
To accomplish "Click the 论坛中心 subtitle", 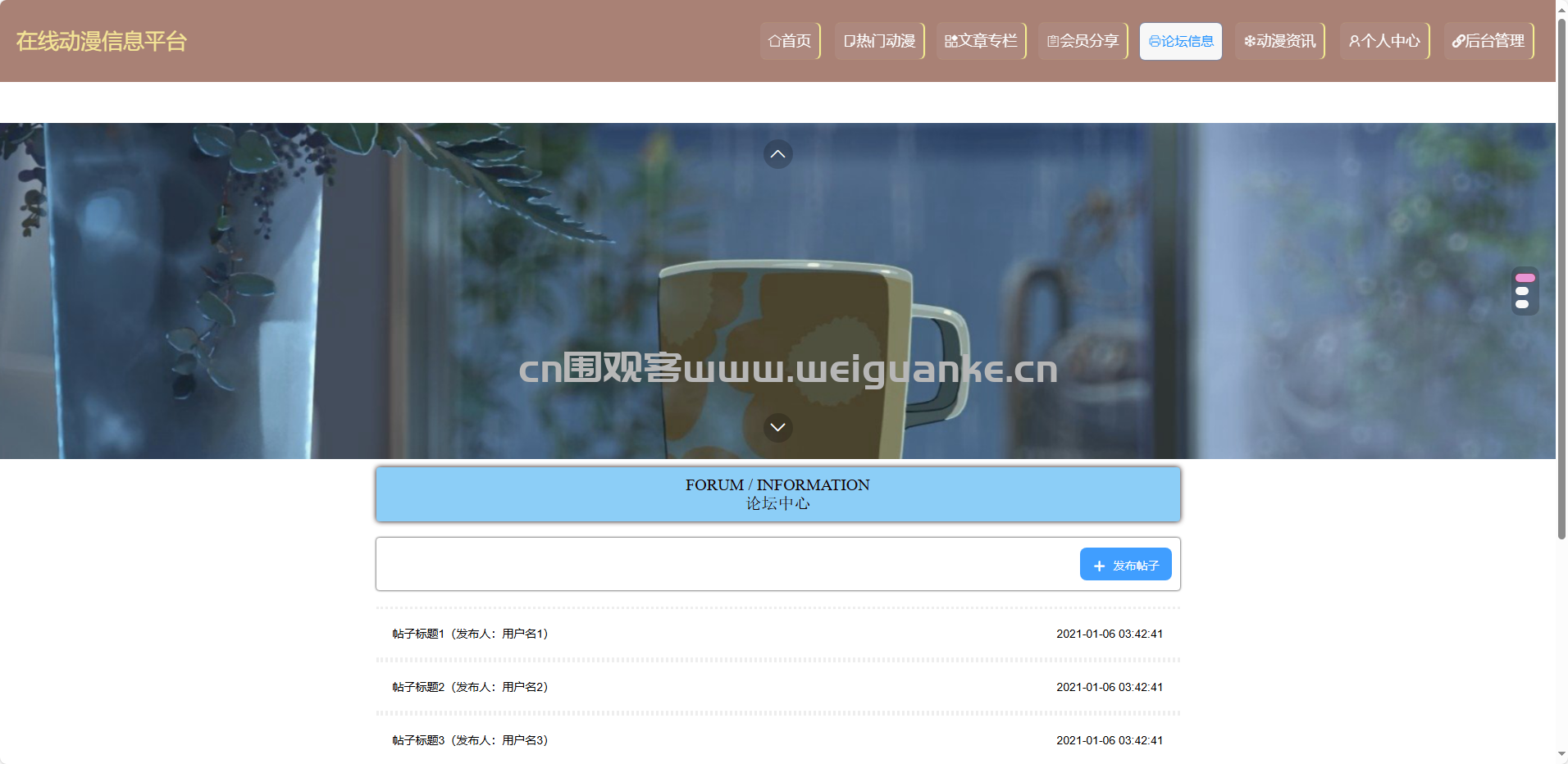I will 777,503.
